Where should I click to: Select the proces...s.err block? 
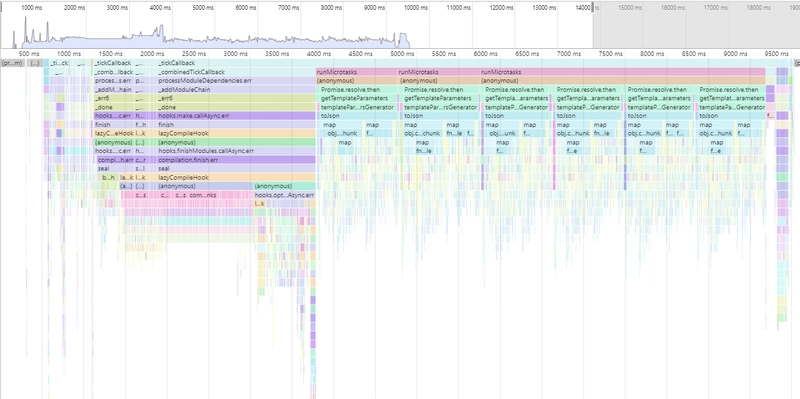pos(113,81)
